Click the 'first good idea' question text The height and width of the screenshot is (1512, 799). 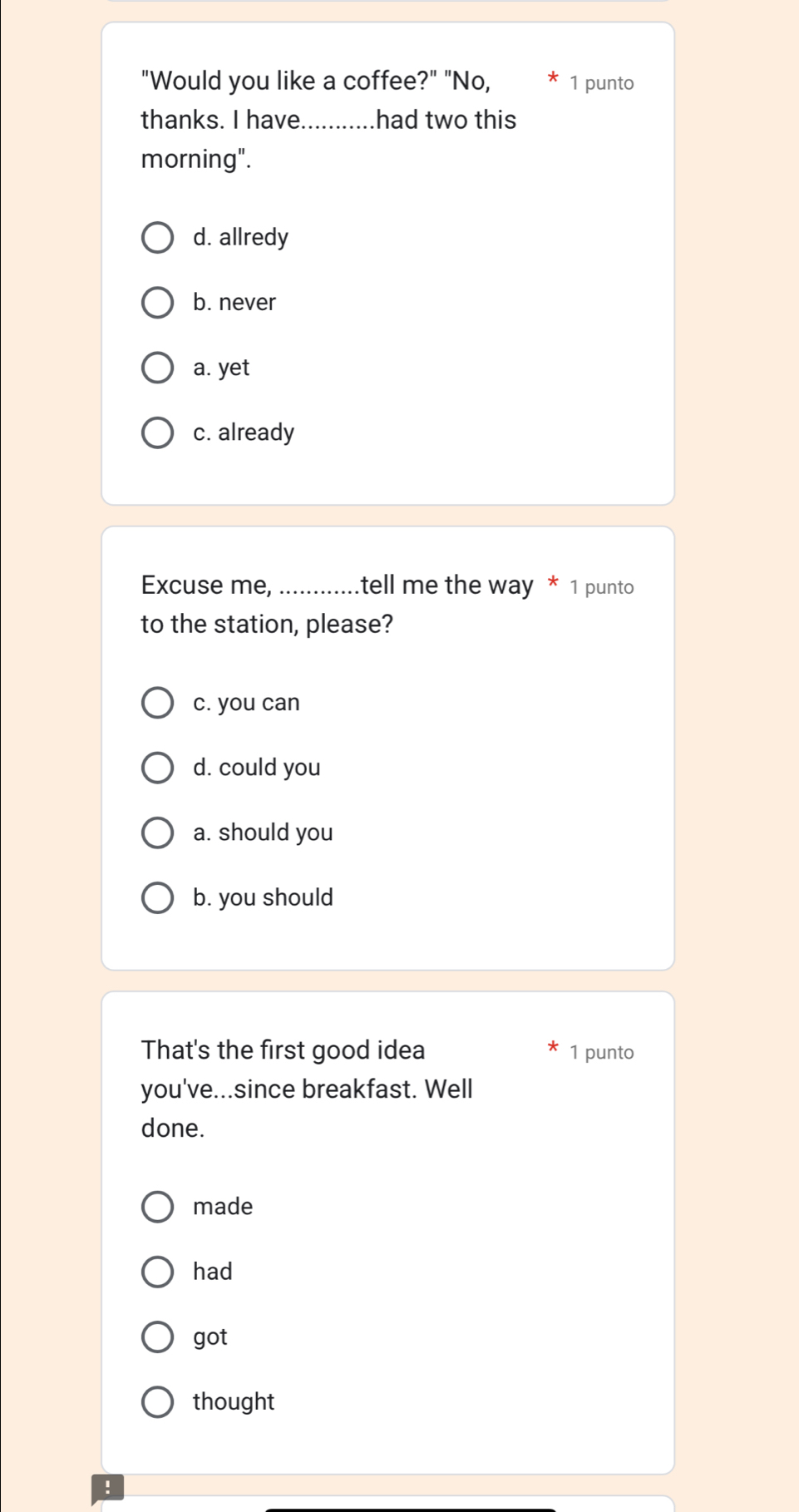coord(307,1089)
